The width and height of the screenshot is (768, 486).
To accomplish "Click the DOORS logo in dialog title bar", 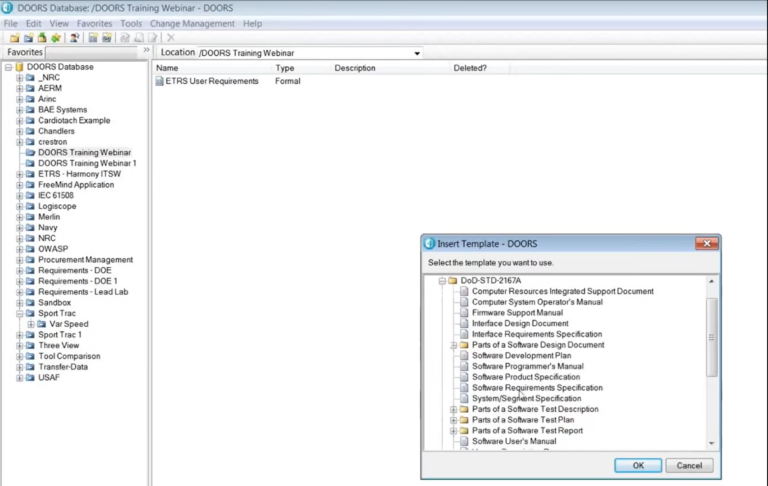I will pyautogui.click(x=430, y=243).
